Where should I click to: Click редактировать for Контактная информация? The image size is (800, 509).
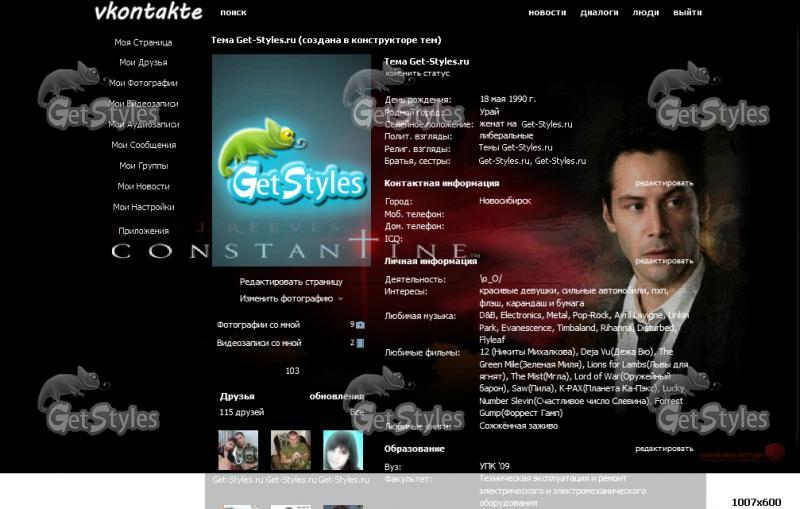[x=664, y=183]
